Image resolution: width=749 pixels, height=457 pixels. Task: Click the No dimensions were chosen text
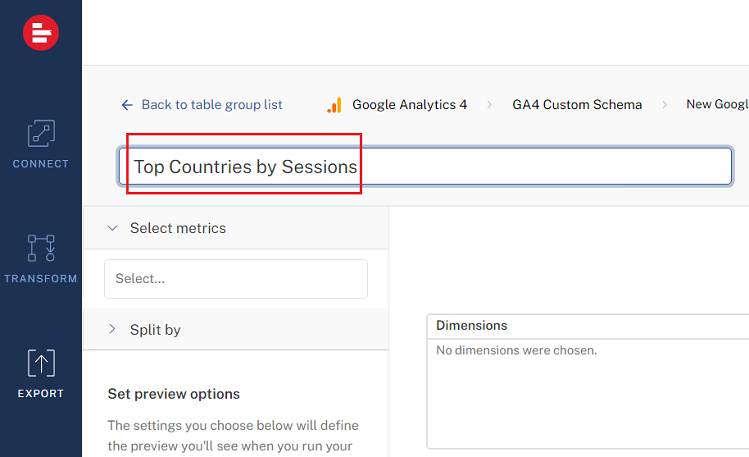click(x=516, y=351)
